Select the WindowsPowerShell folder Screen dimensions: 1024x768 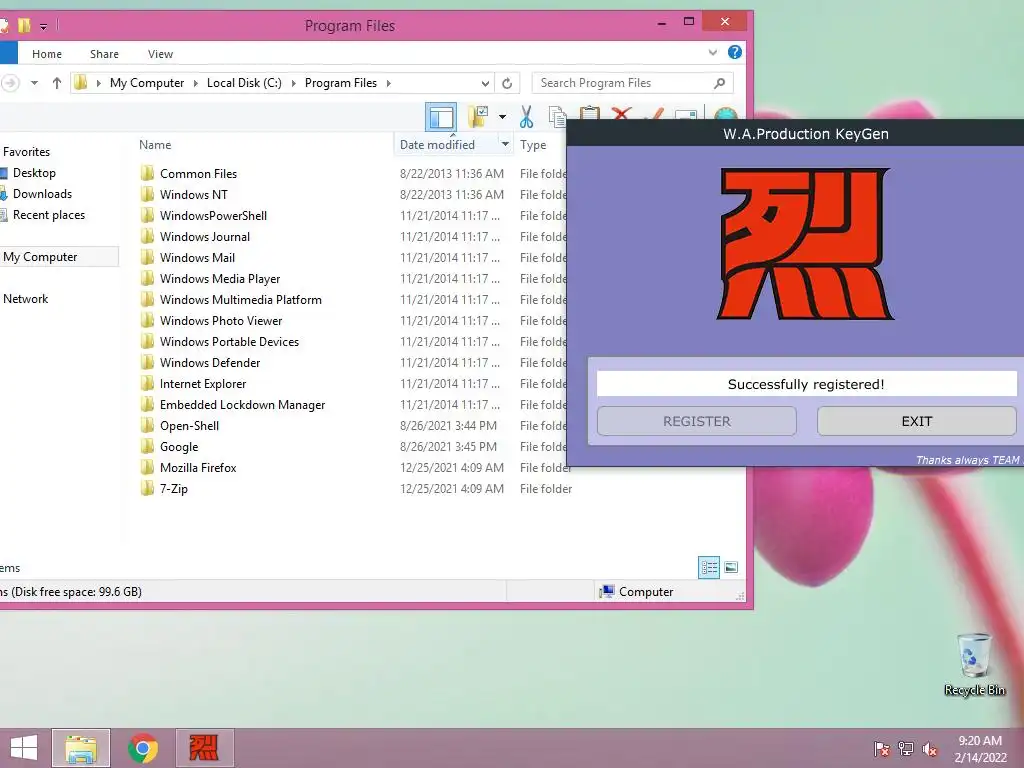213,216
